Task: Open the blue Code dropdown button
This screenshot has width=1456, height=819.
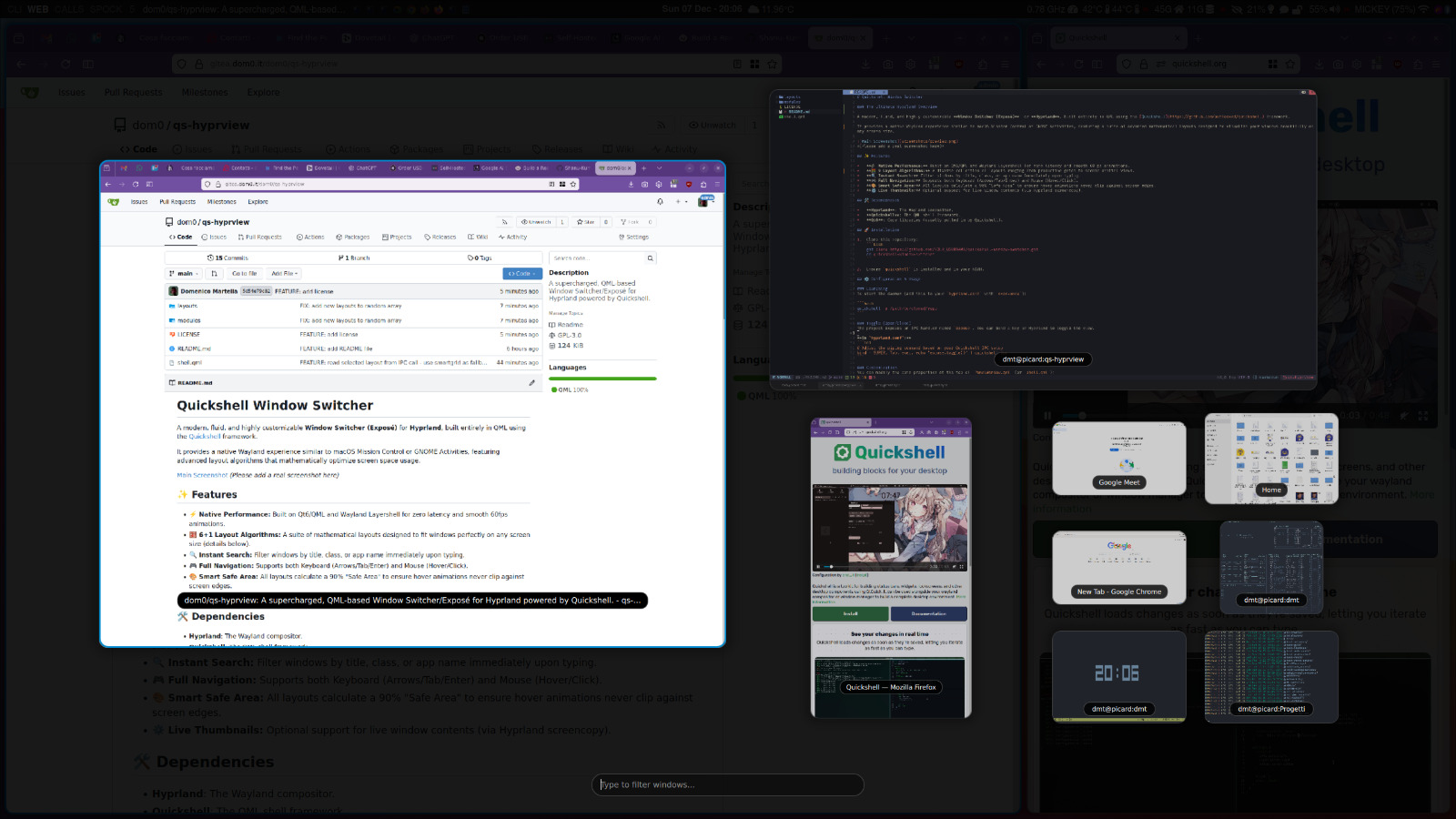Action: (x=522, y=273)
